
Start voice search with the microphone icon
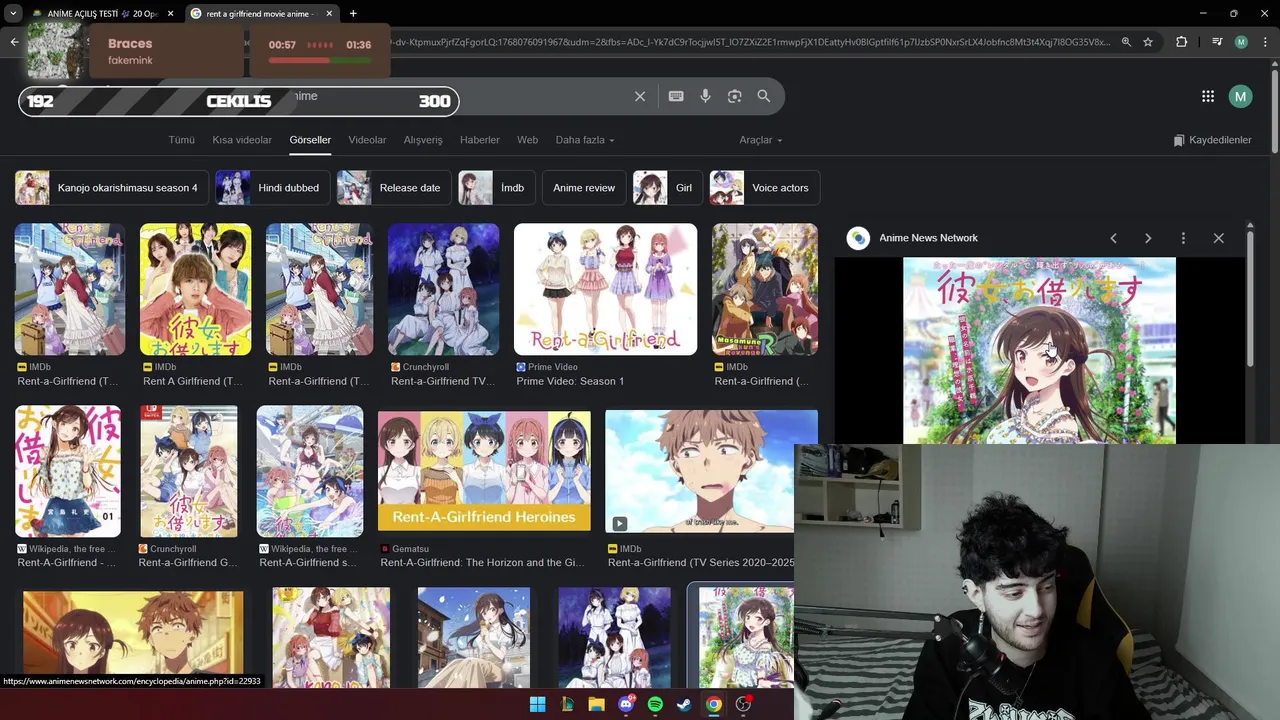(705, 96)
